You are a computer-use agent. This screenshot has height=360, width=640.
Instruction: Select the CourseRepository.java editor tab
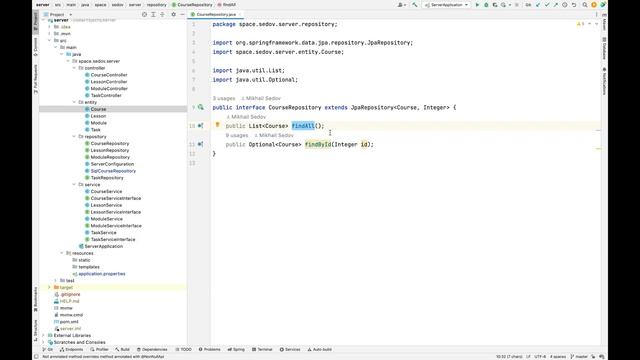click(216, 14)
